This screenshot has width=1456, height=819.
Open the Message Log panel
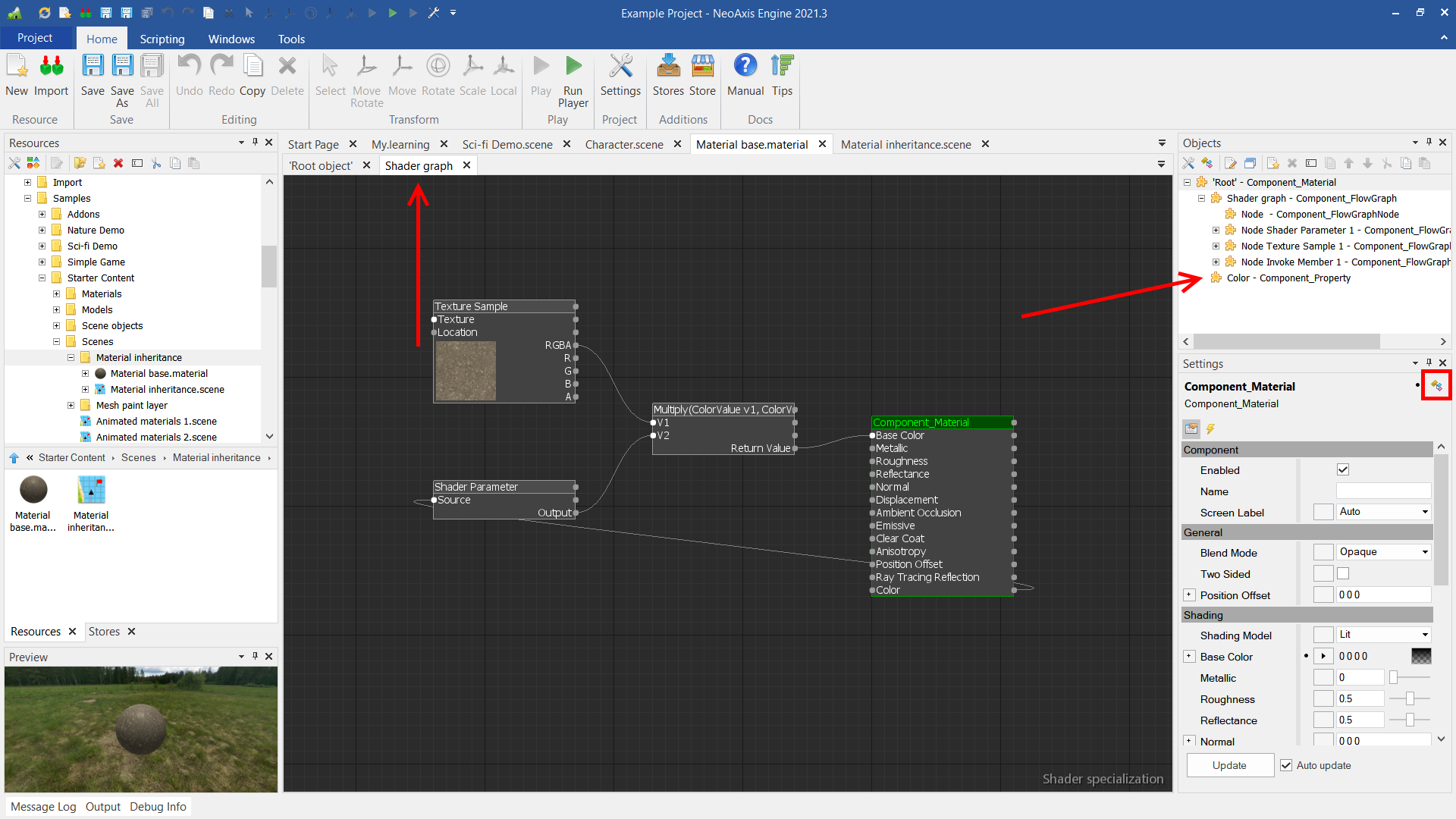43,807
